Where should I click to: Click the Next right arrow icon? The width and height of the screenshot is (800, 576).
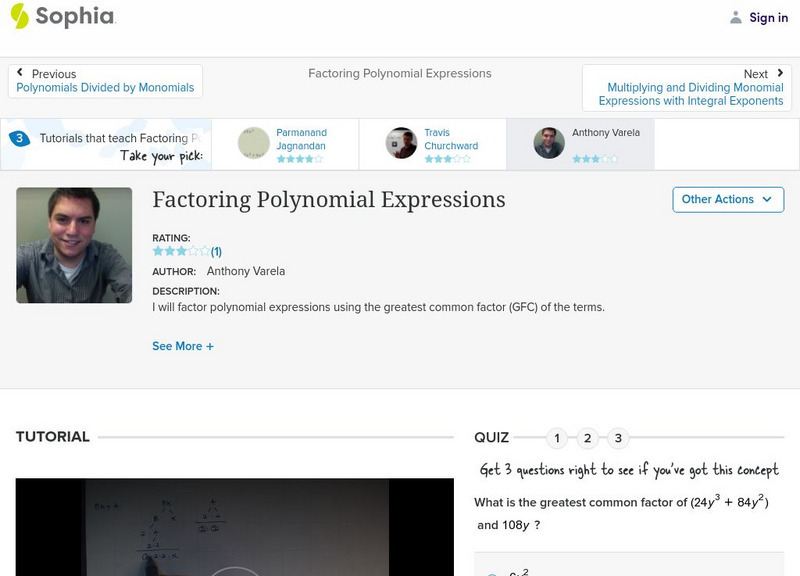pyautogui.click(x=779, y=73)
